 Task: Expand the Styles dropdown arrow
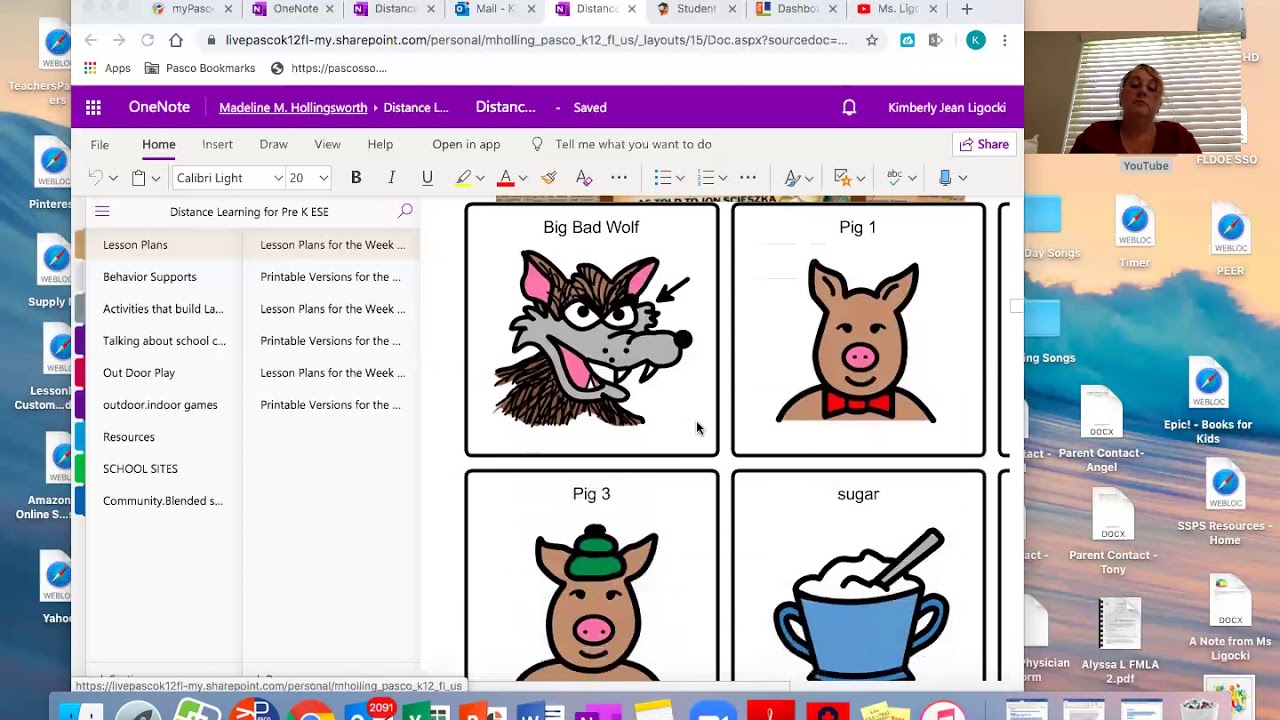coord(809,178)
